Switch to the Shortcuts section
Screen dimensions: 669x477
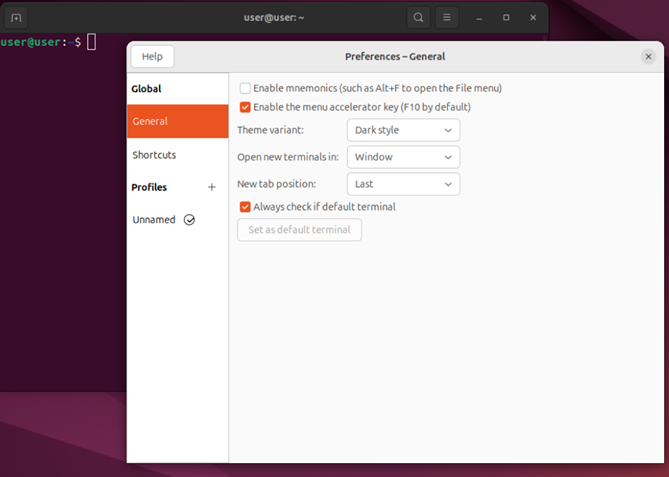177,155
